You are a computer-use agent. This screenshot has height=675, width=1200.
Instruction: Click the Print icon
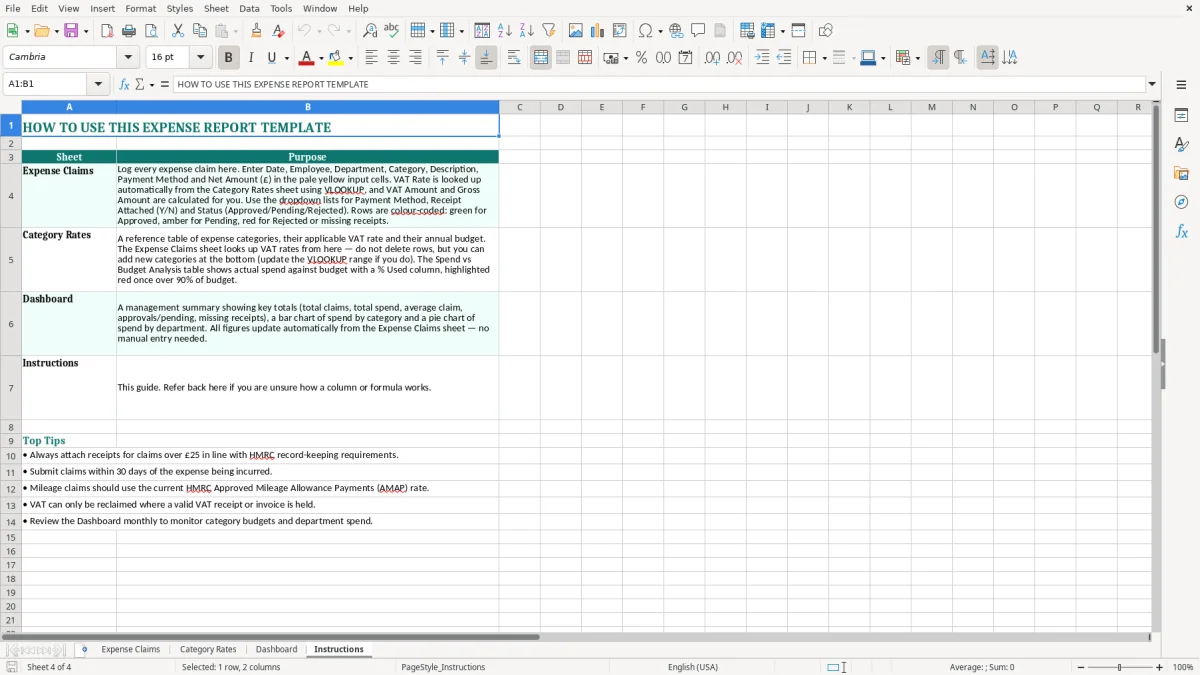(x=129, y=31)
